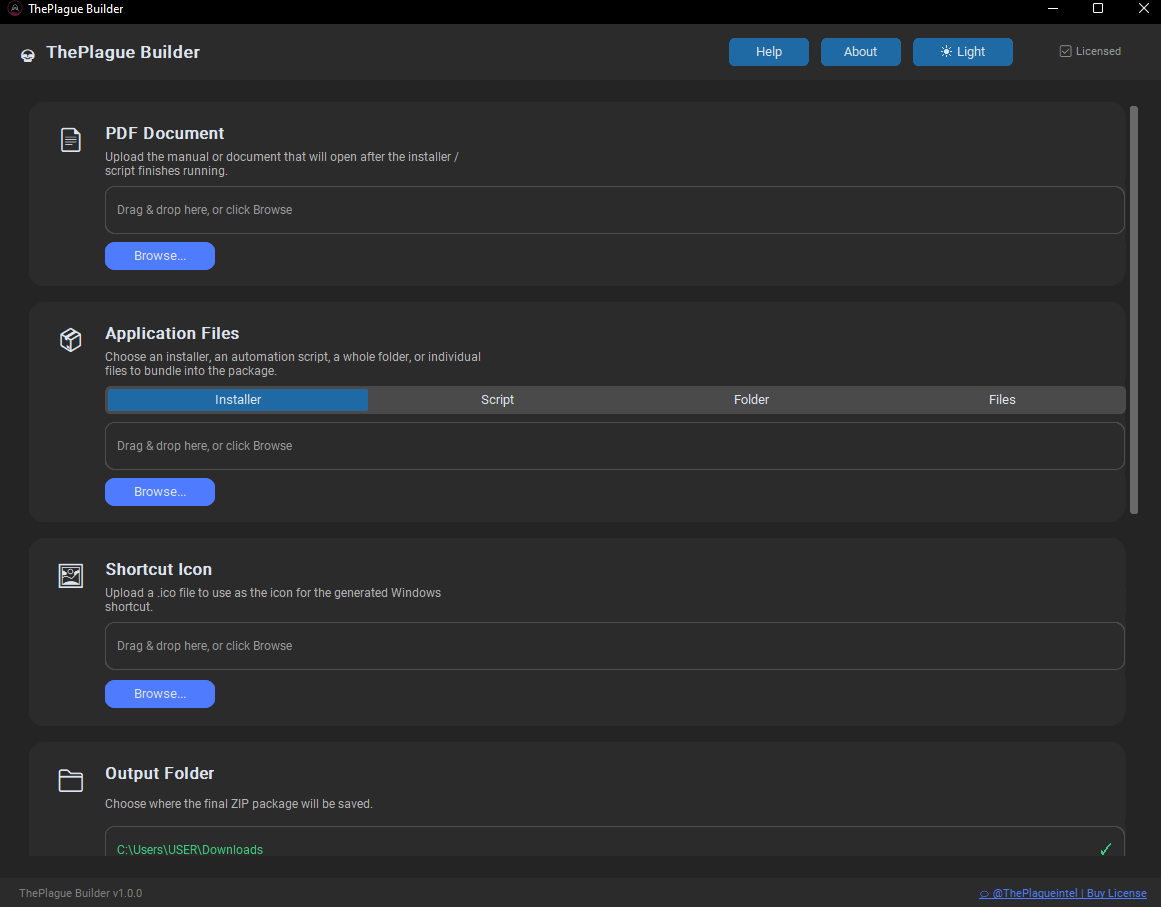Click the 'Application Files' heading

[172, 333]
